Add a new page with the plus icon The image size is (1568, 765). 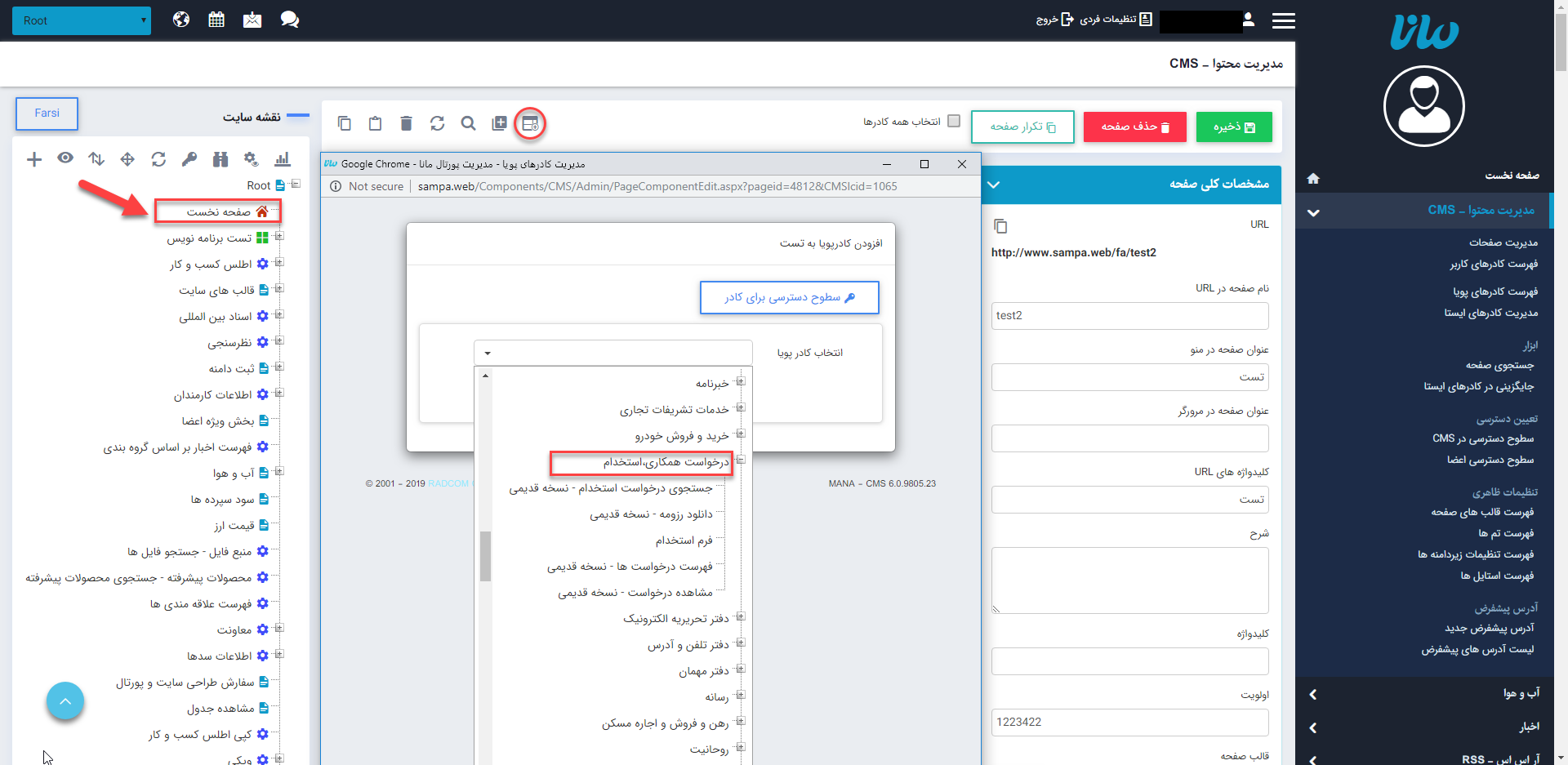(x=34, y=159)
